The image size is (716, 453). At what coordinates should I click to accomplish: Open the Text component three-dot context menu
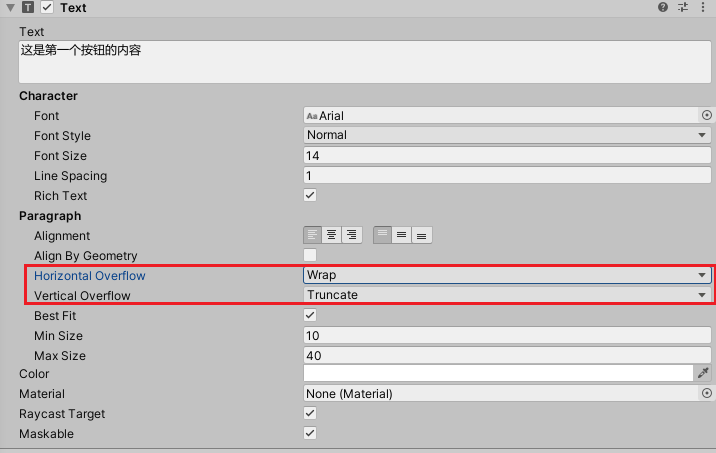pyautogui.click(x=703, y=7)
